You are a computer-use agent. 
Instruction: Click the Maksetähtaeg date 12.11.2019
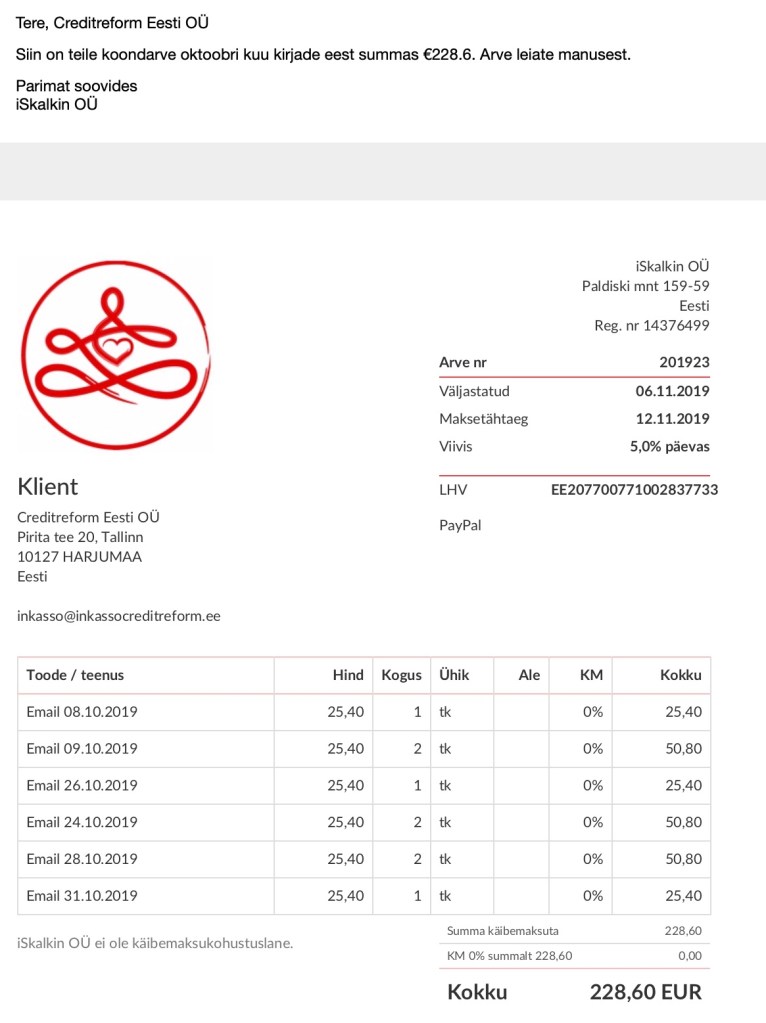[672, 419]
